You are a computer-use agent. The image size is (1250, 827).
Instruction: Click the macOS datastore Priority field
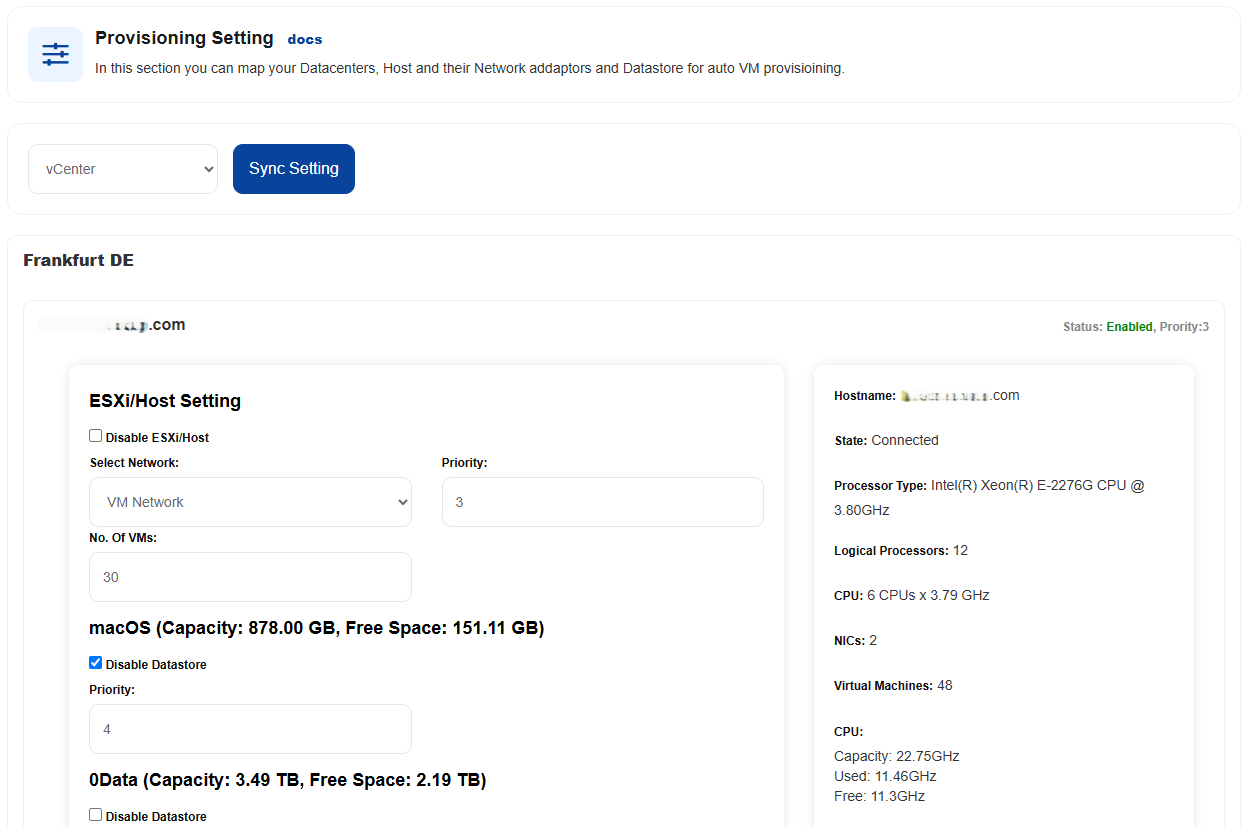coord(250,729)
